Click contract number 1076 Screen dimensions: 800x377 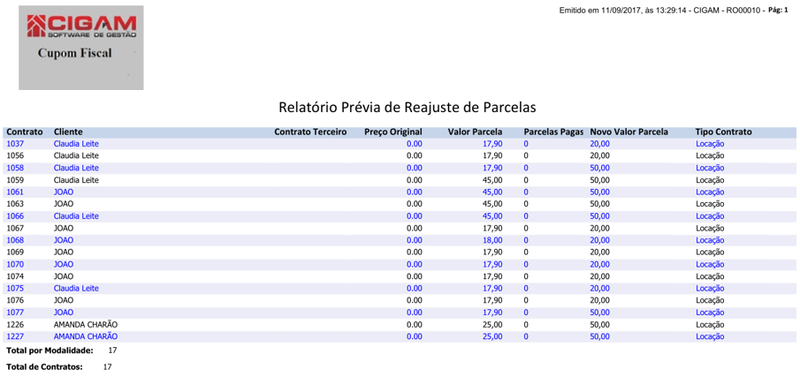click(15, 300)
